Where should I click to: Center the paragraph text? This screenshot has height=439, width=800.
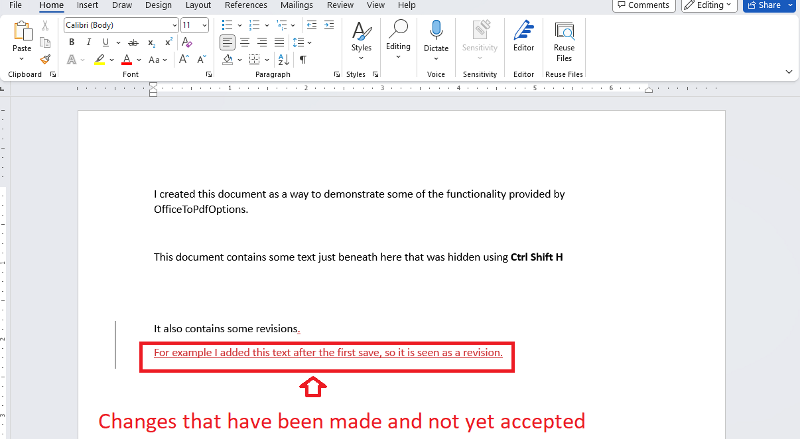tap(245, 42)
